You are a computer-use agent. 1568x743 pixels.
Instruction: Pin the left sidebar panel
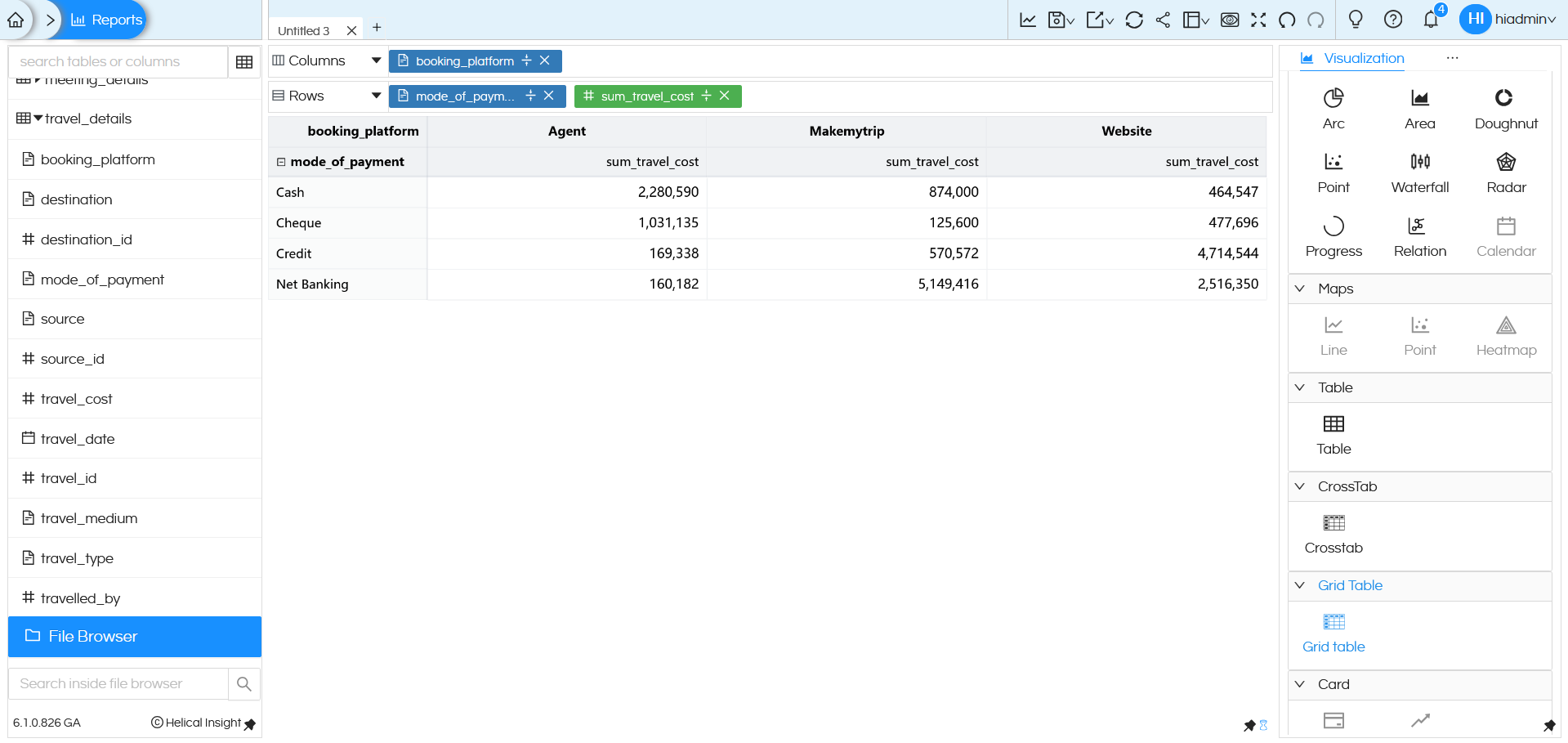pos(250,724)
